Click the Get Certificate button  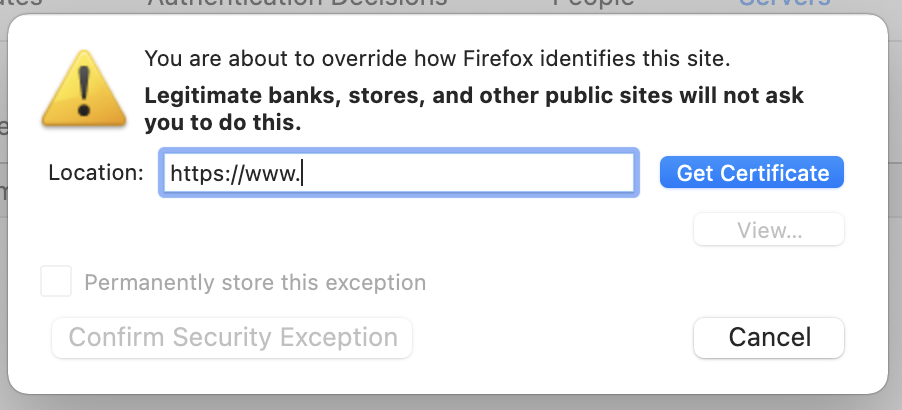coord(752,173)
